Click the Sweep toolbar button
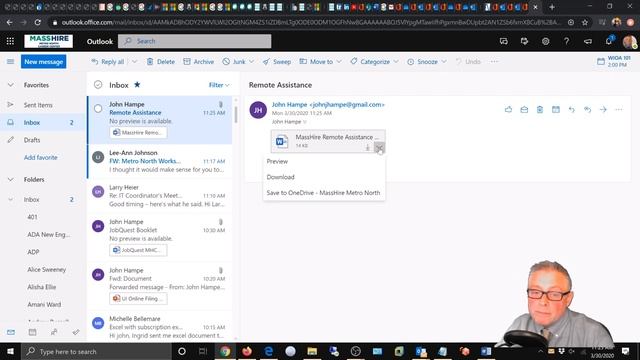 [277, 62]
